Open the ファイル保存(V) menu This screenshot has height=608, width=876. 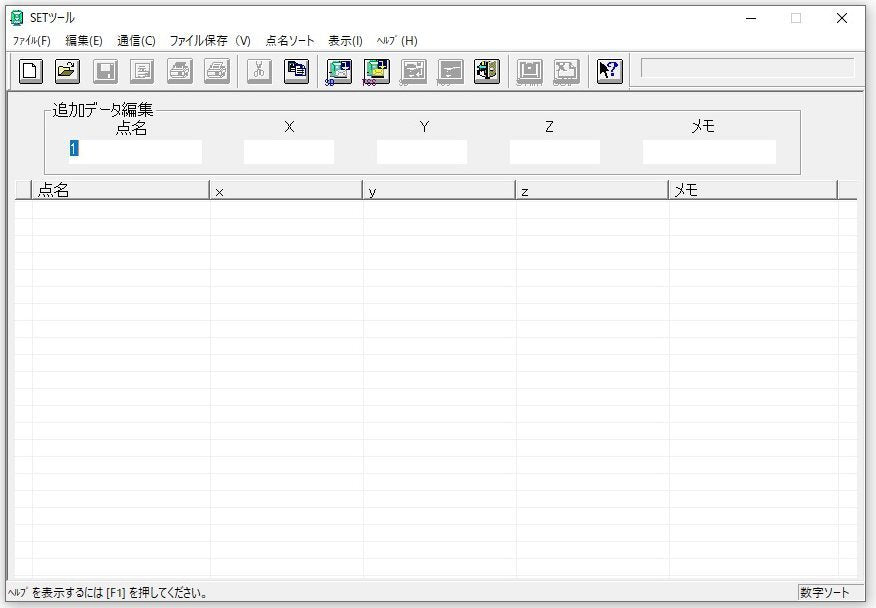210,41
